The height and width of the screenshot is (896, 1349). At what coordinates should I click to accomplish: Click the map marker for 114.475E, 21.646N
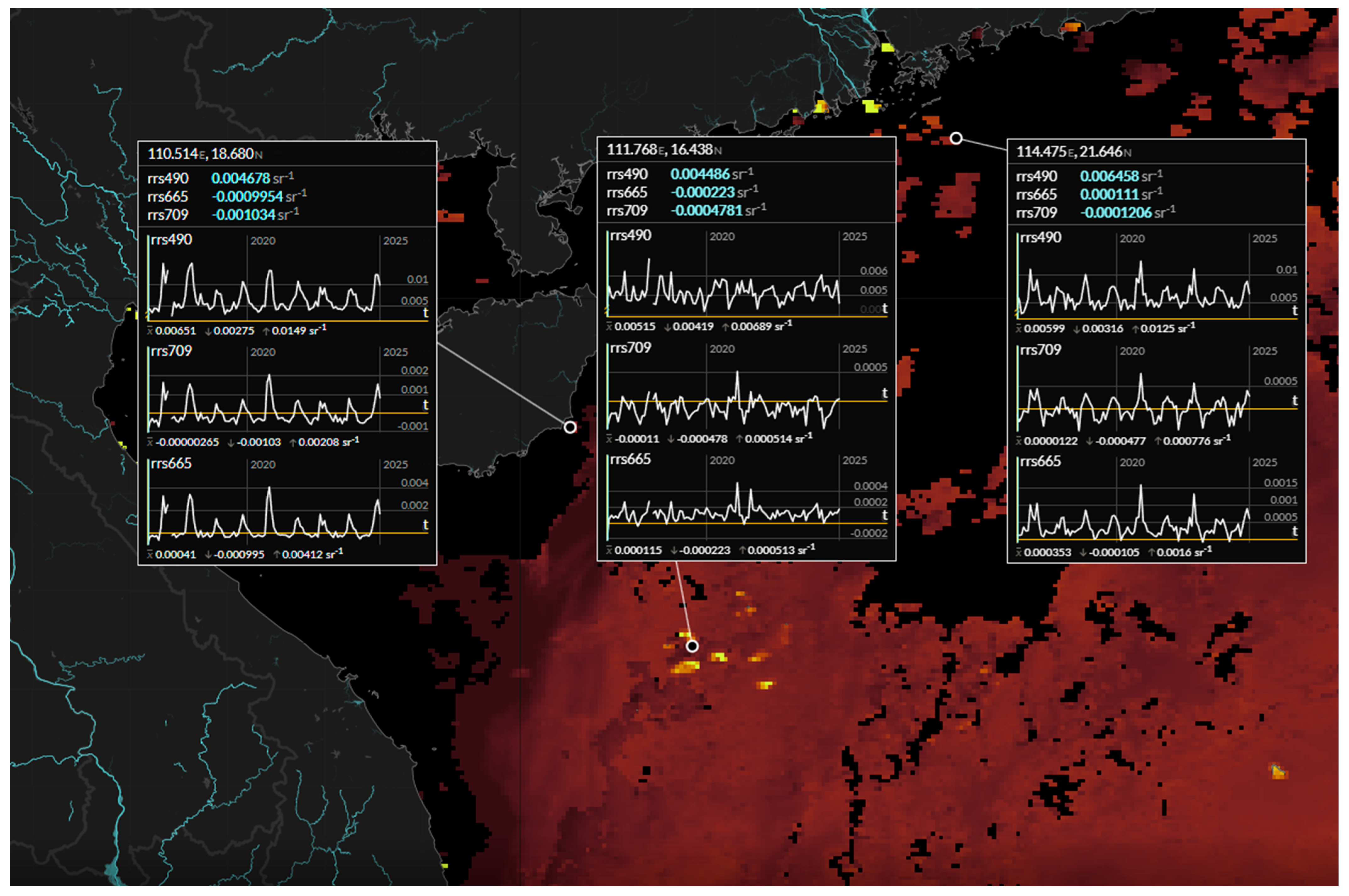pos(956,138)
